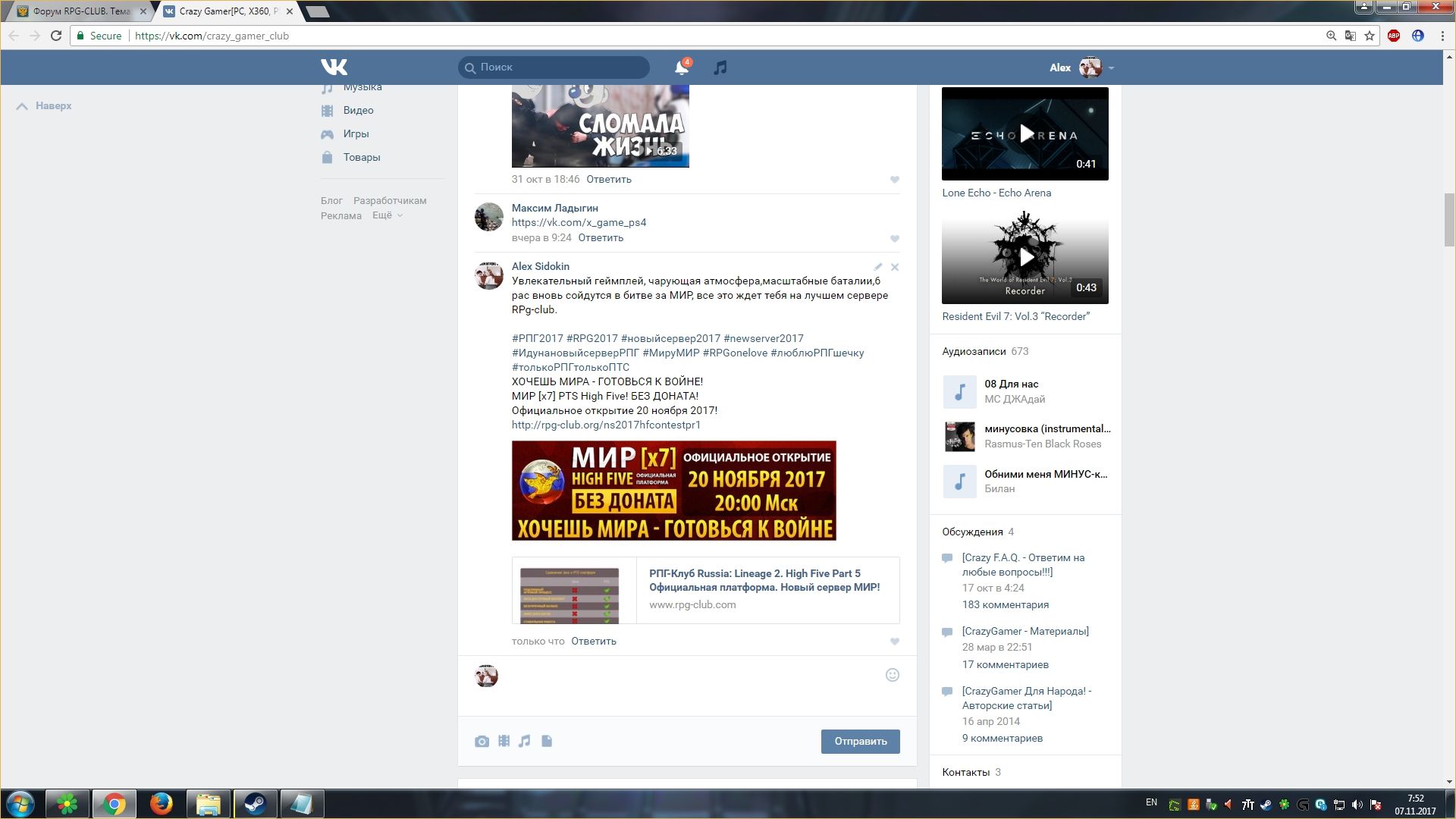Image resolution: width=1456 pixels, height=819 pixels.
Task: Open the emoji smiley picker
Action: pos(893,675)
